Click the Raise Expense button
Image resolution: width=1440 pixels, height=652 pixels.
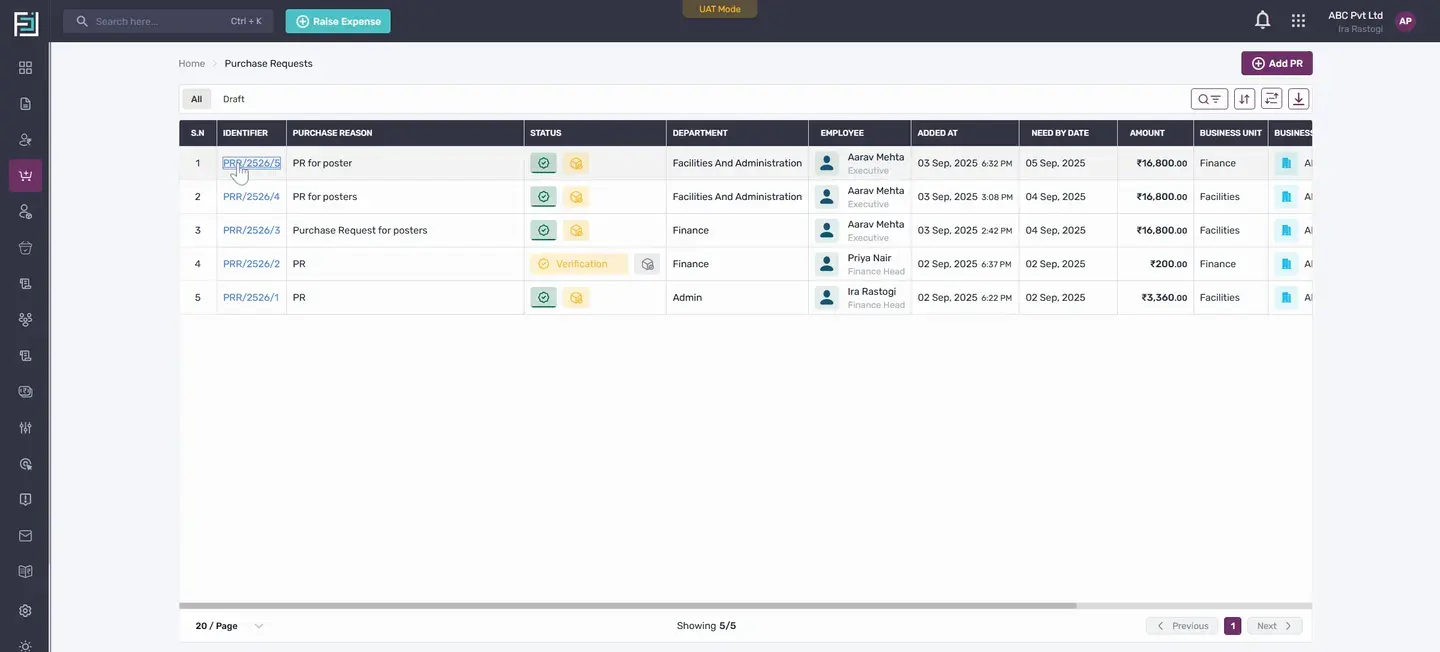click(x=338, y=21)
